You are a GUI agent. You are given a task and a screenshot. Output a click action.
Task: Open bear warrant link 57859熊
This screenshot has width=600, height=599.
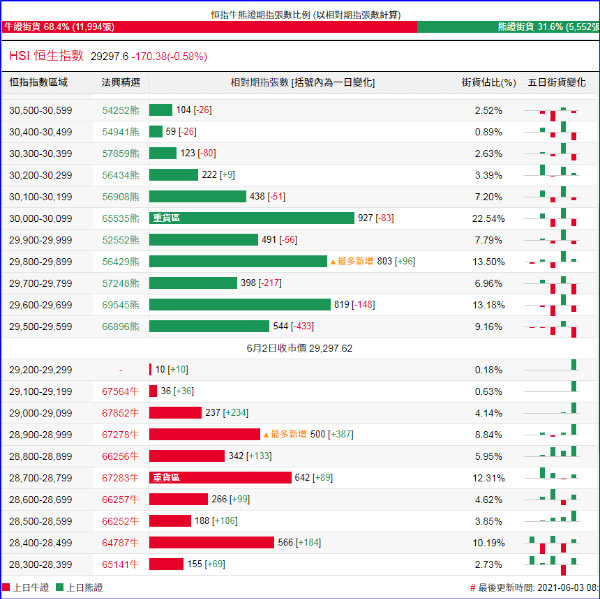121,153
